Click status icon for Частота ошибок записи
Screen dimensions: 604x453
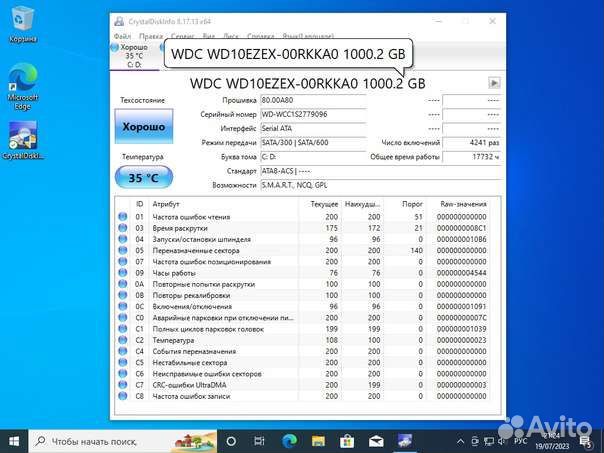123,396
